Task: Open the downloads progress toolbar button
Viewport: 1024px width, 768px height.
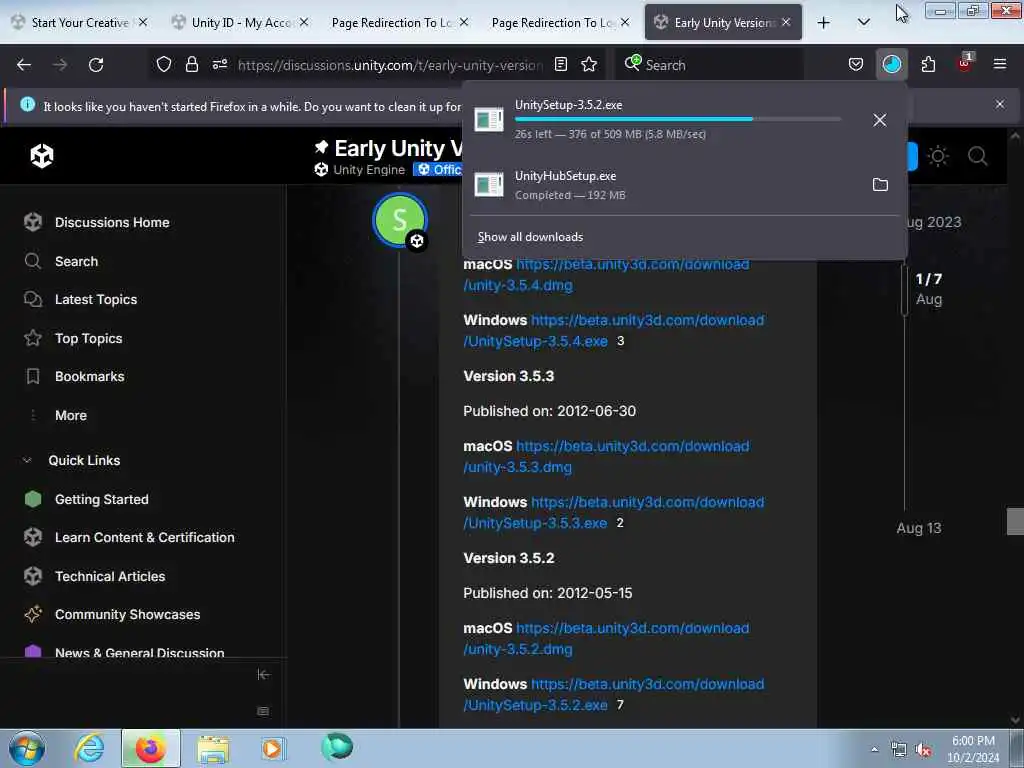Action: [891, 64]
